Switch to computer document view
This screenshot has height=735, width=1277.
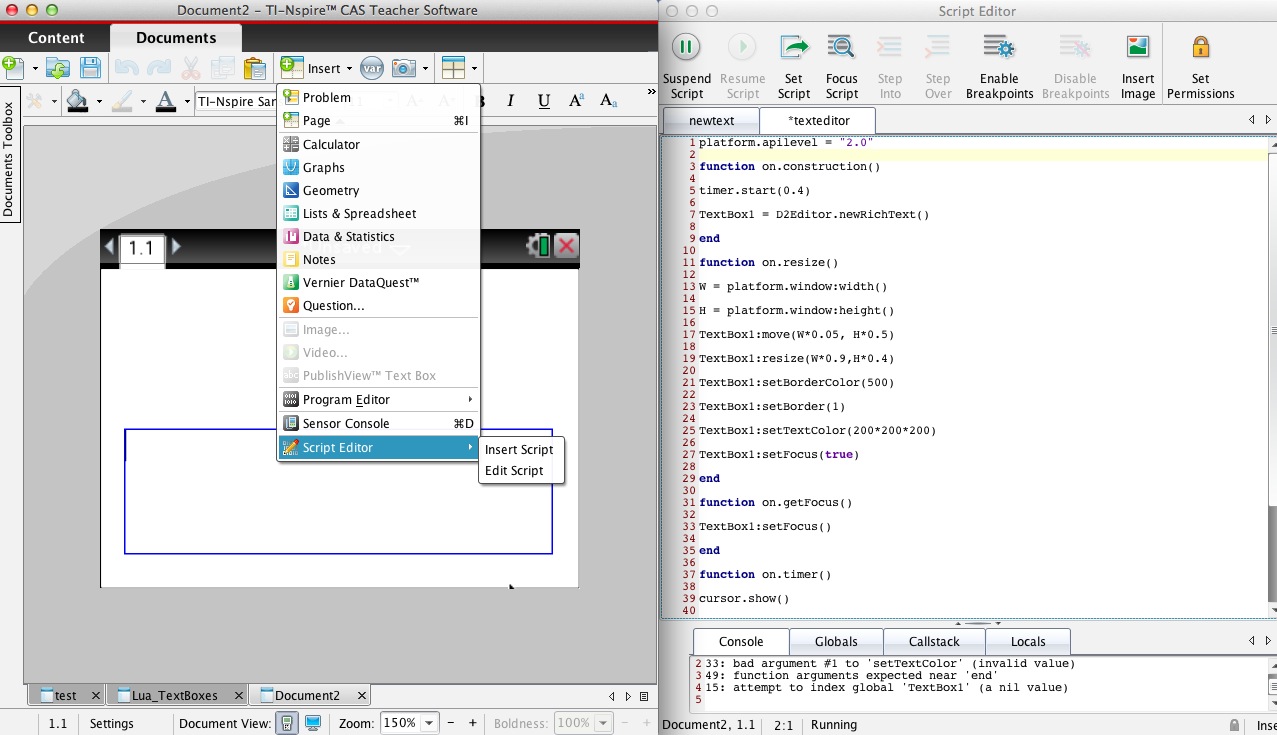click(x=313, y=723)
